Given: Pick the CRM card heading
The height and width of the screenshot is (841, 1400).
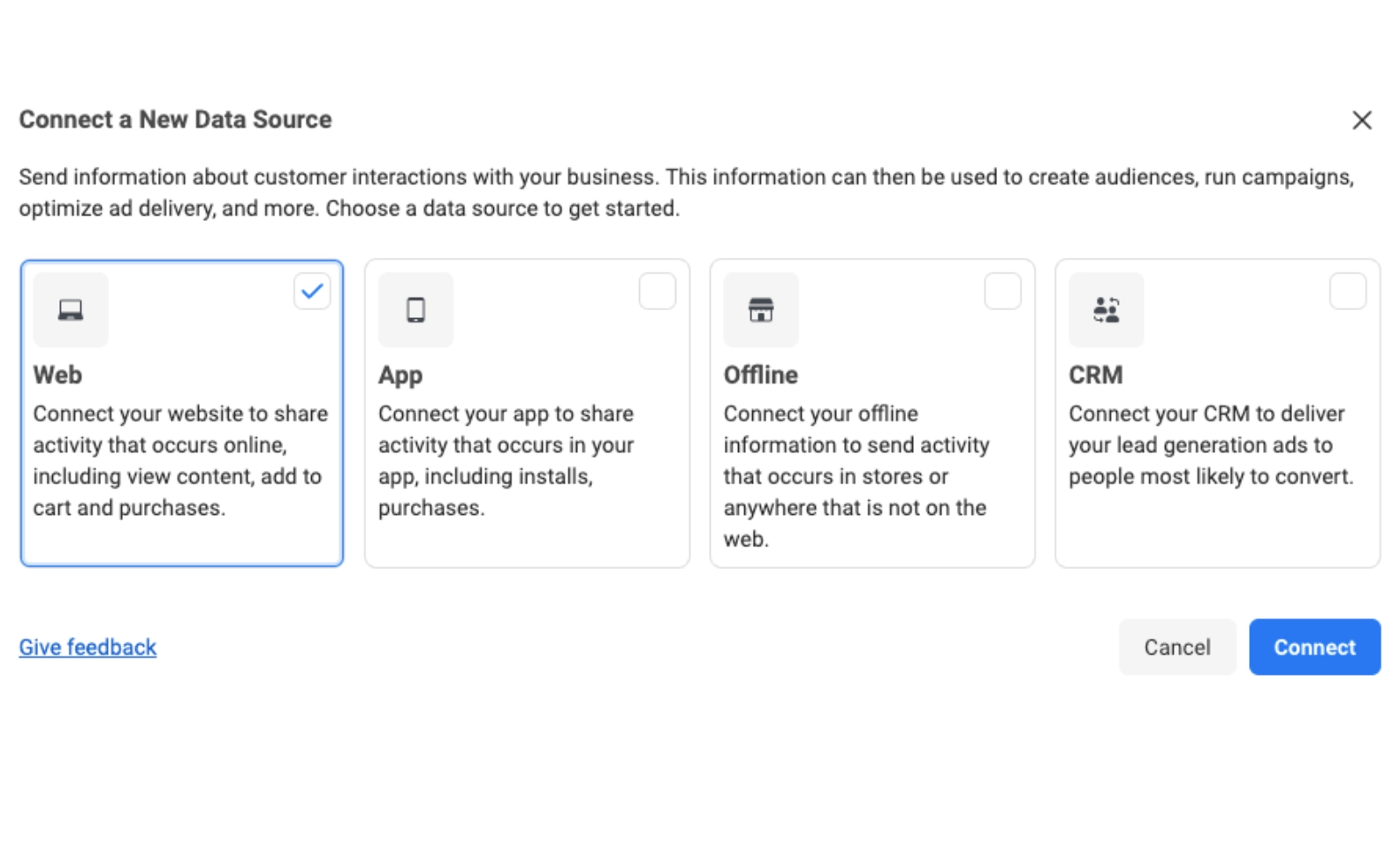Looking at the screenshot, I should tap(1095, 375).
